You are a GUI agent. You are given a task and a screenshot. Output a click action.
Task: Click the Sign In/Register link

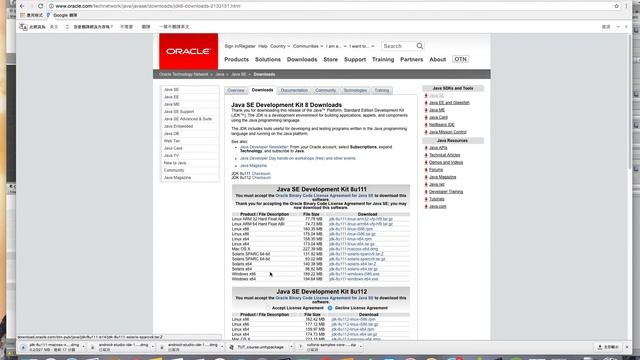coord(240,47)
